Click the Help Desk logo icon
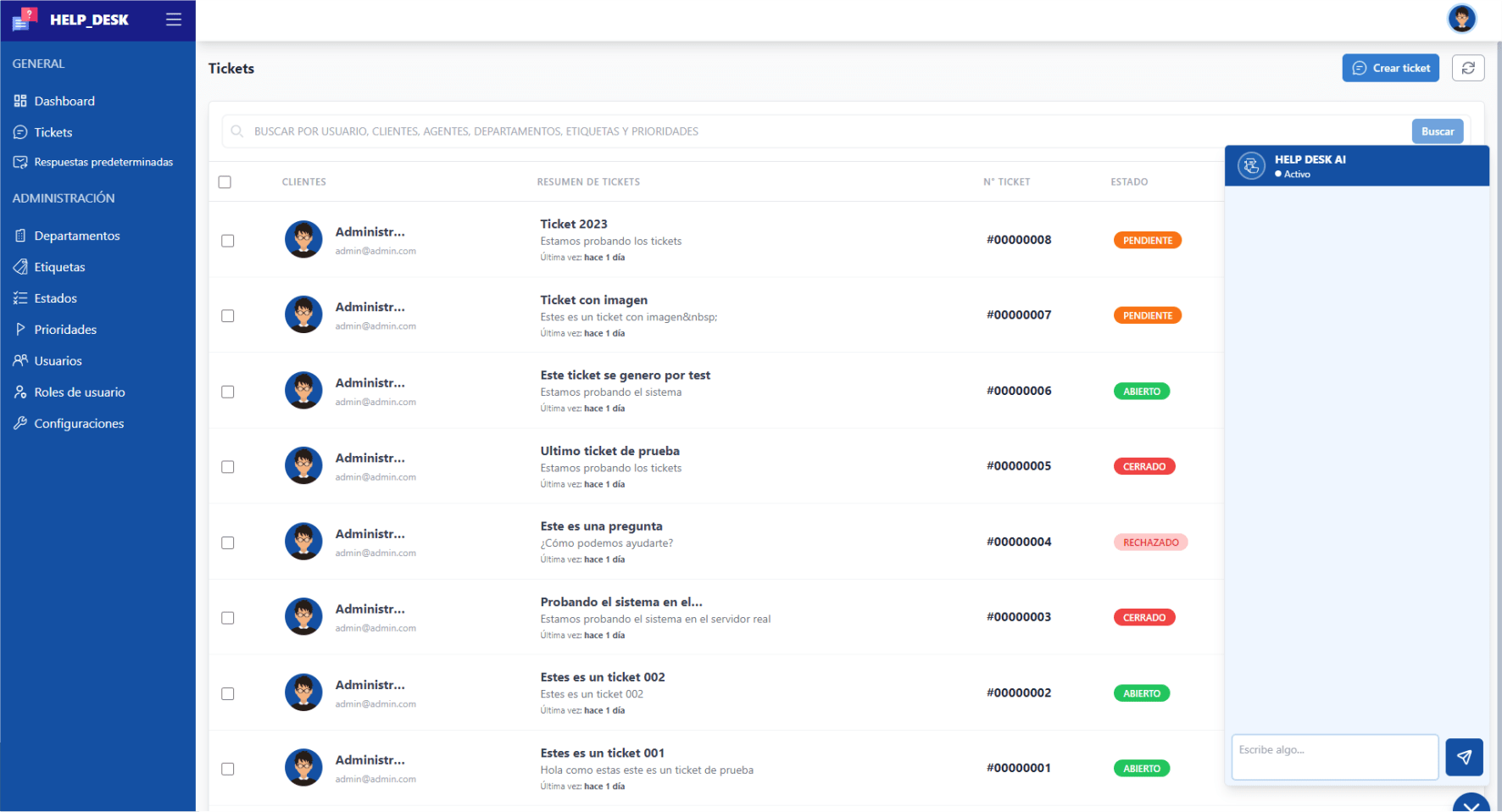The image size is (1502, 812). click(x=25, y=19)
